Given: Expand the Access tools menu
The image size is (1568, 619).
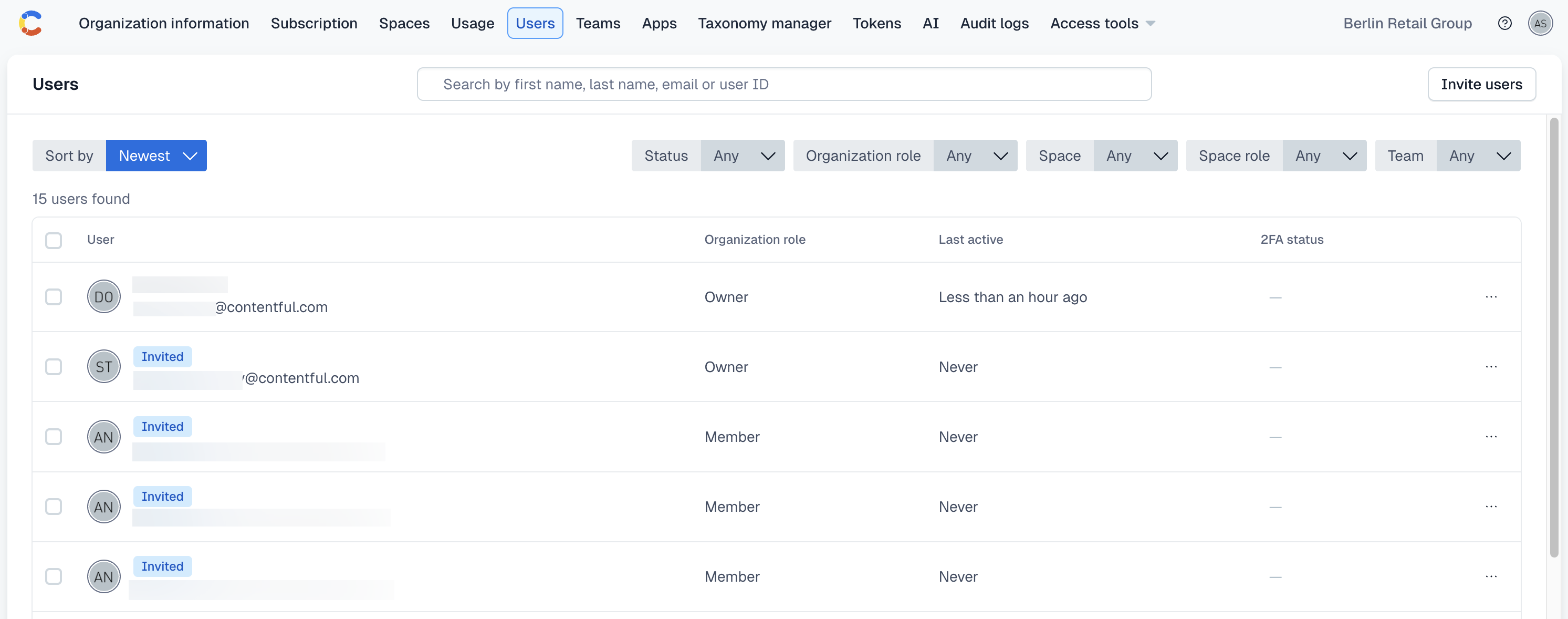Looking at the screenshot, I should [x=1102, y=23].
